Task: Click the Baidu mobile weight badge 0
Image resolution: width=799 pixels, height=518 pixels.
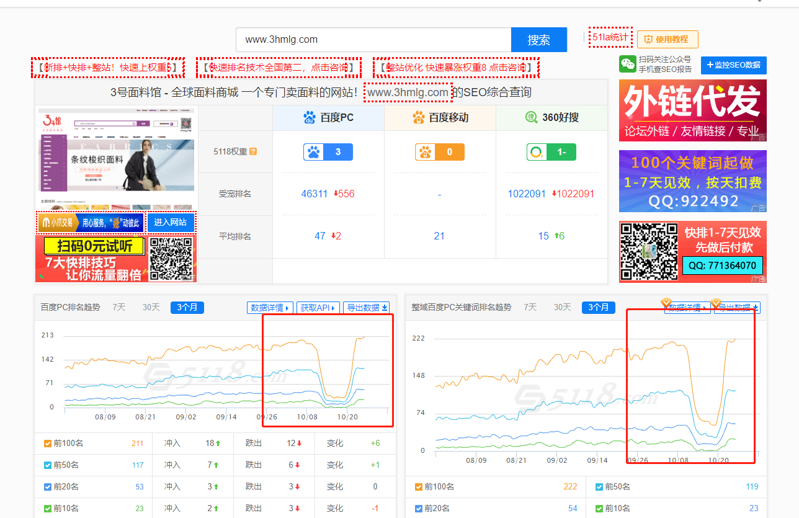Action: (440, 152)
